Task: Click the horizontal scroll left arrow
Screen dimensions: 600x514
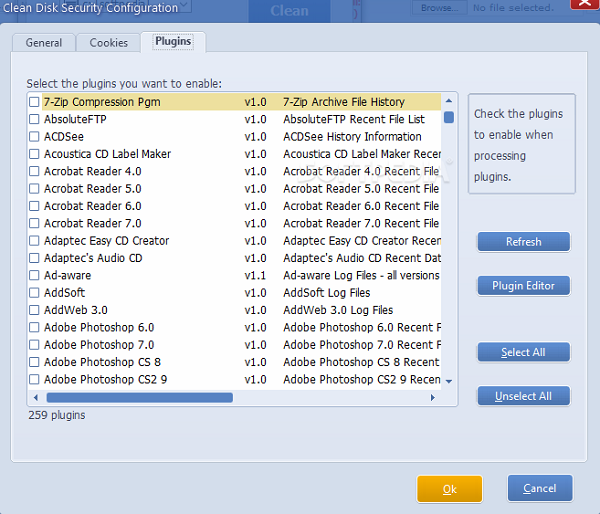Action: coord(36,398)
